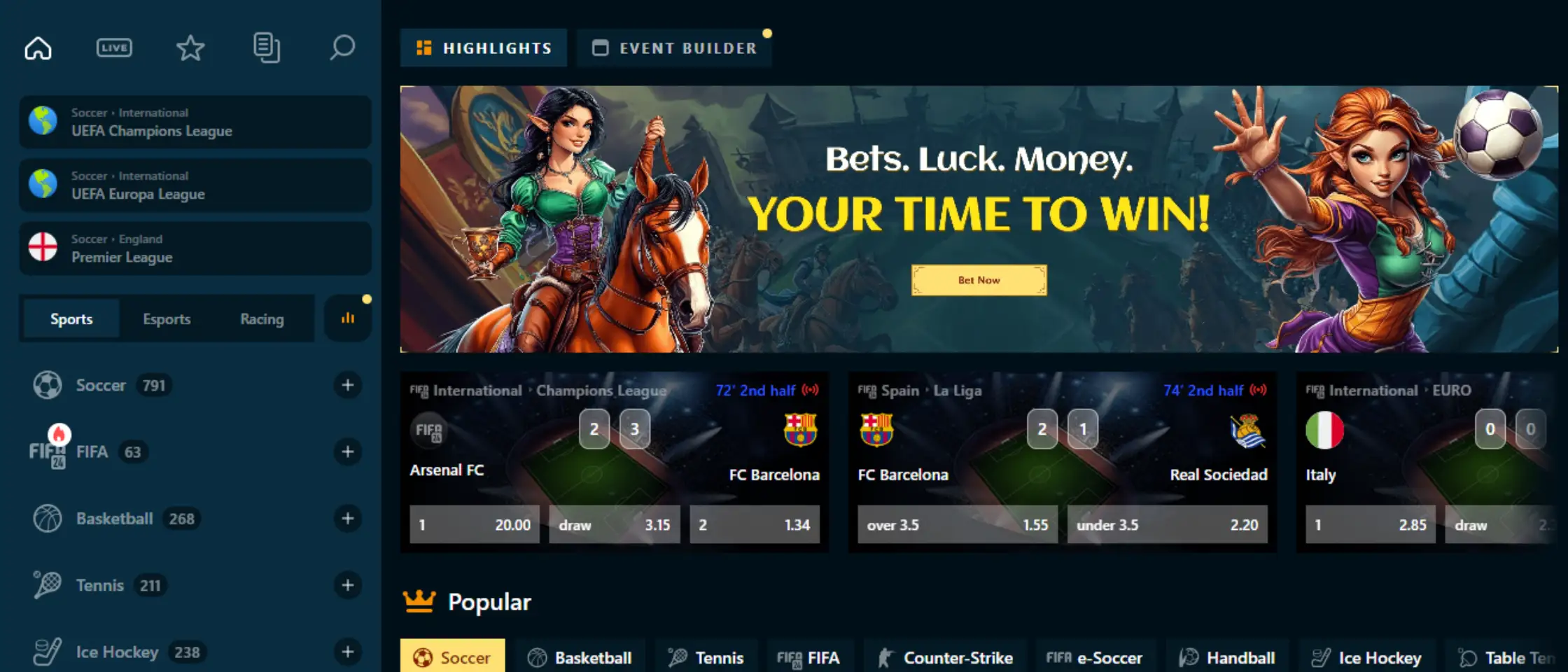
Task: Open the UEFA Champions League shortcut
Action: (195, 122)
